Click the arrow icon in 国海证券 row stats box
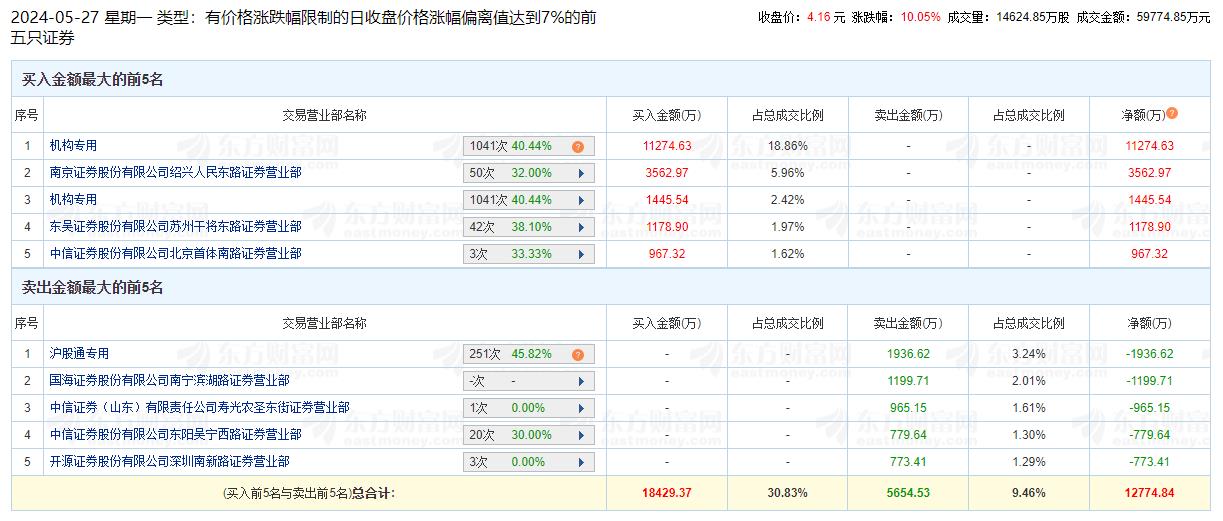This screenshot has height=521, width=1223. (581, 381)
